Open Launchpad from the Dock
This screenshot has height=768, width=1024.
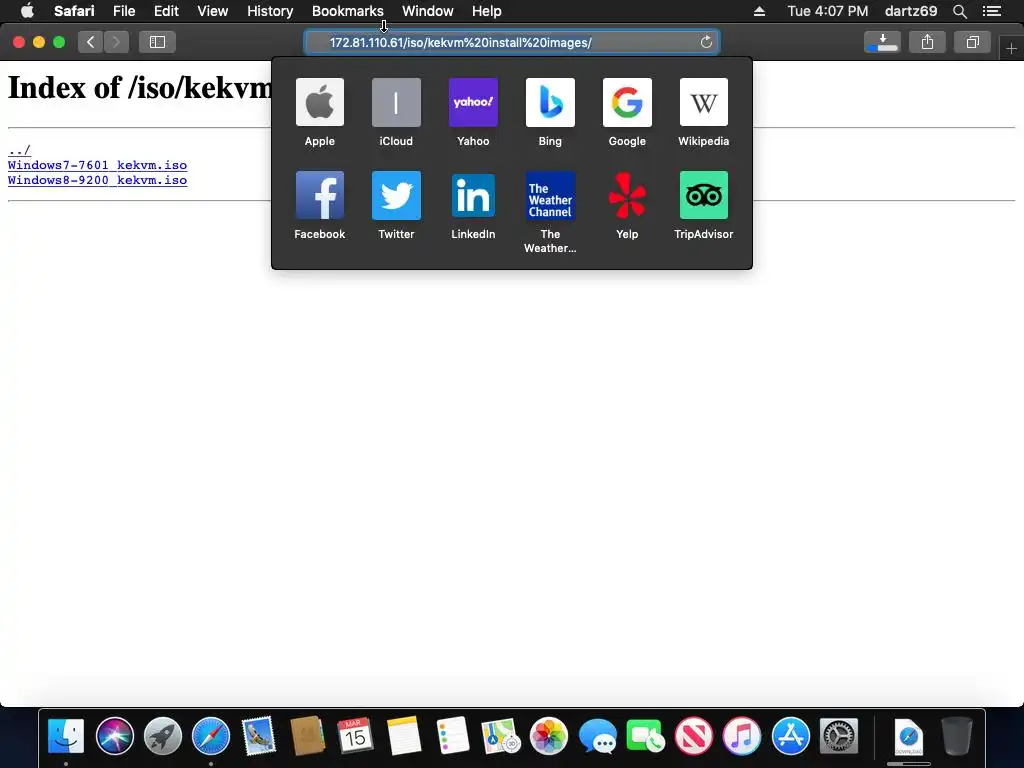point(163,736)
